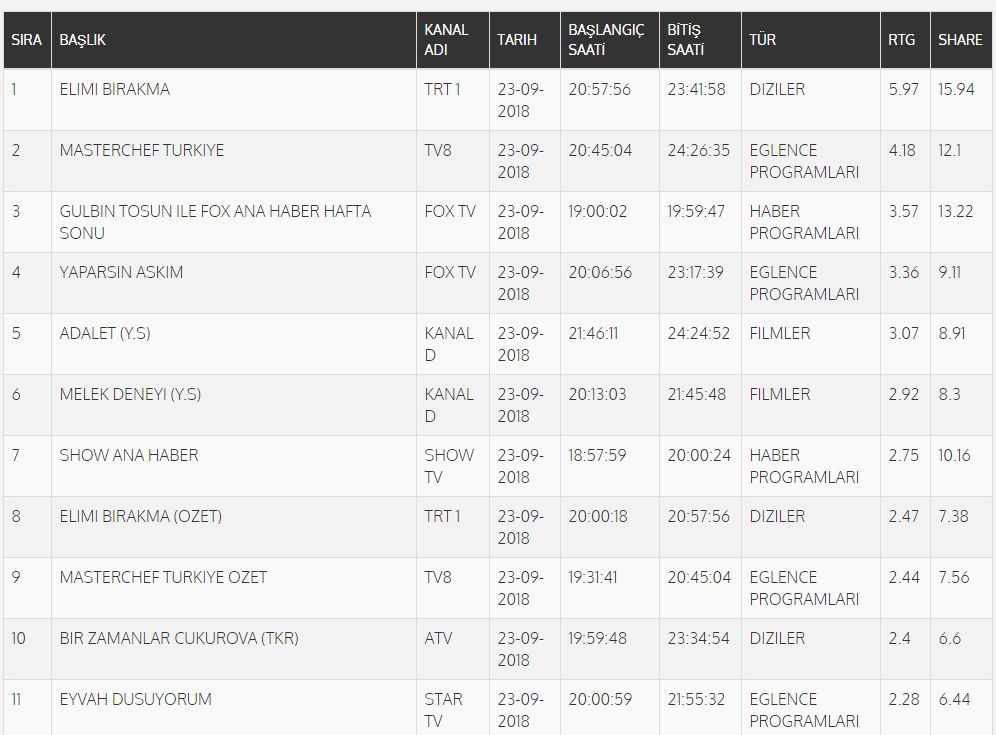Click the ADALET (Y.S) title
Screen dimensions: 996x735
tap(105, 334)
